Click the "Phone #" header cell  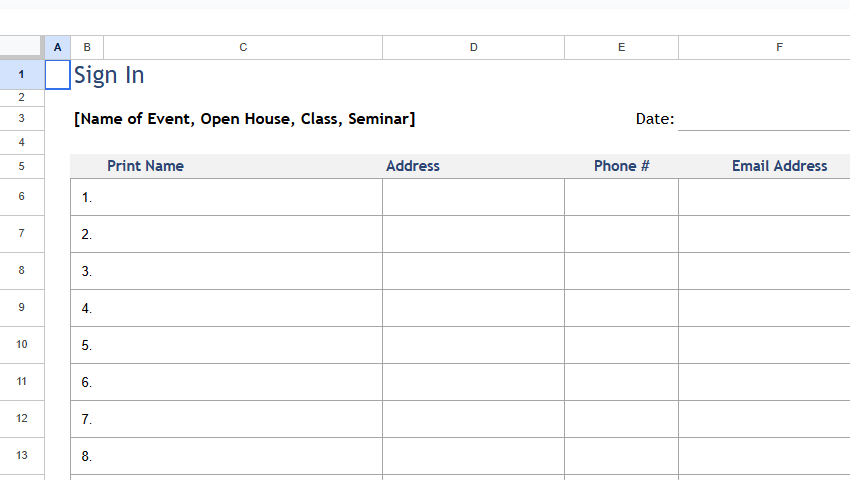(x=621, y=166)
